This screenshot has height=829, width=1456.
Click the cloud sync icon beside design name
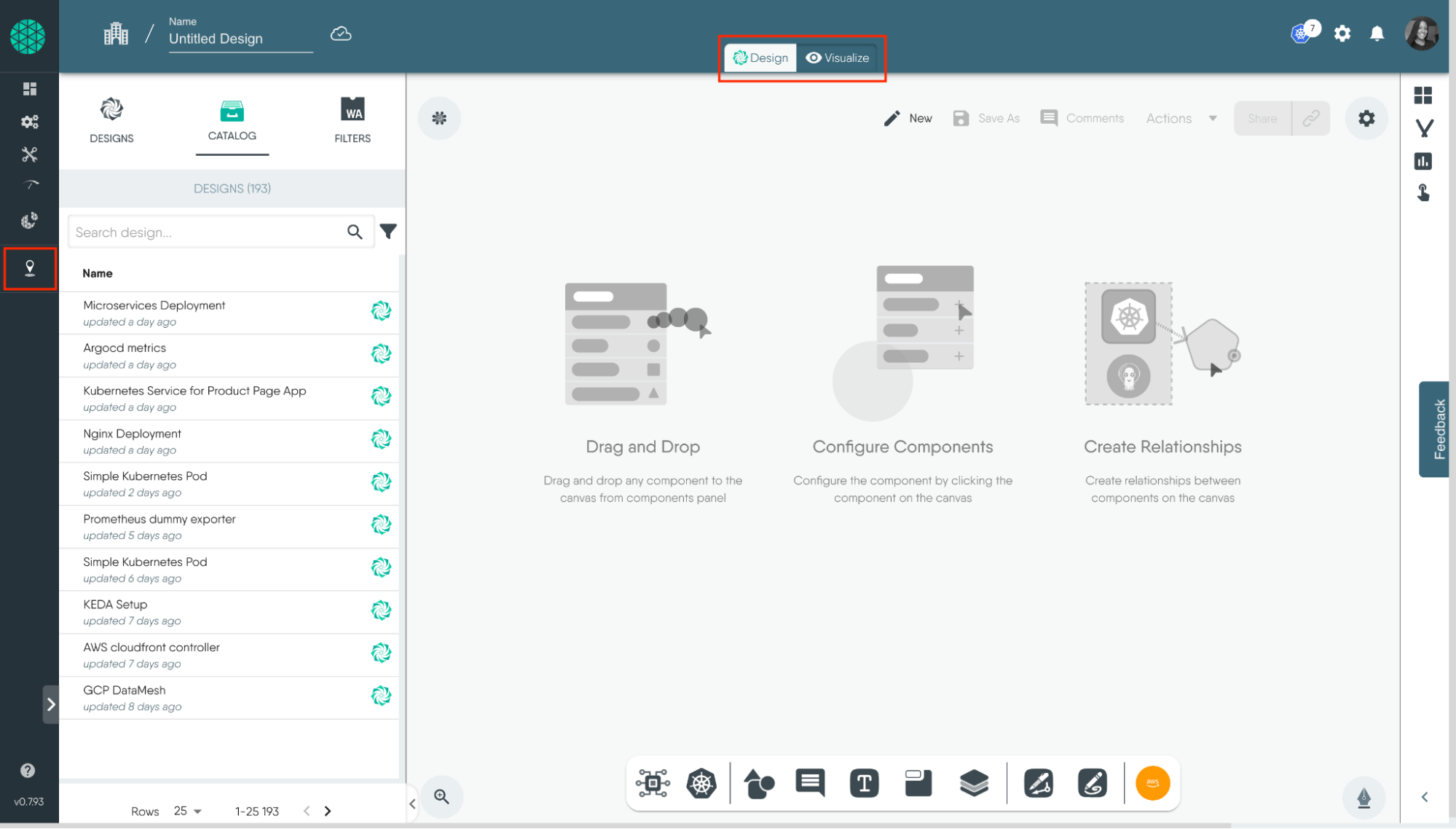click(x=341, y=34)
